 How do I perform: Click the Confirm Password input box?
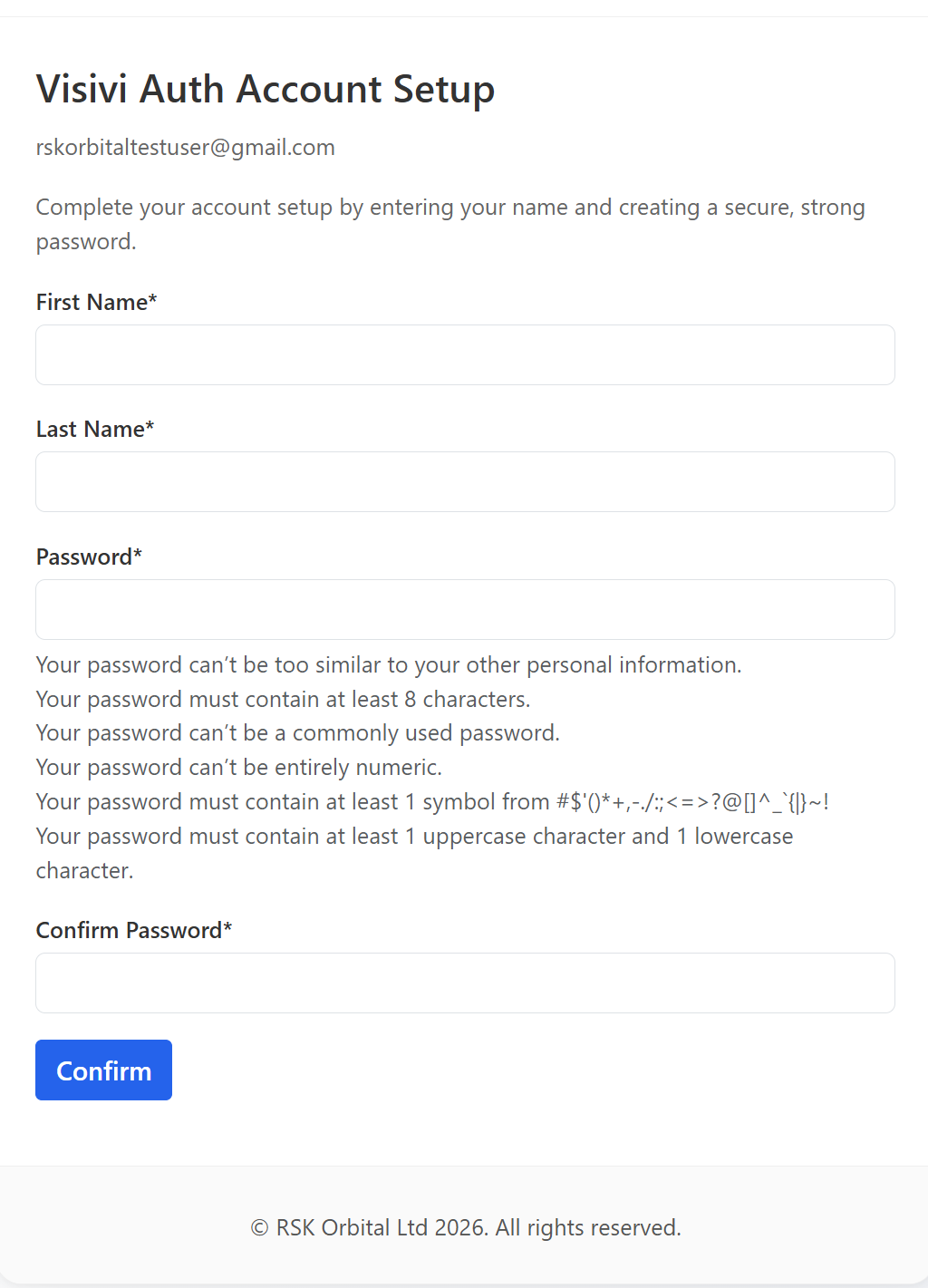pyautogui.click(x=465, y=983)
